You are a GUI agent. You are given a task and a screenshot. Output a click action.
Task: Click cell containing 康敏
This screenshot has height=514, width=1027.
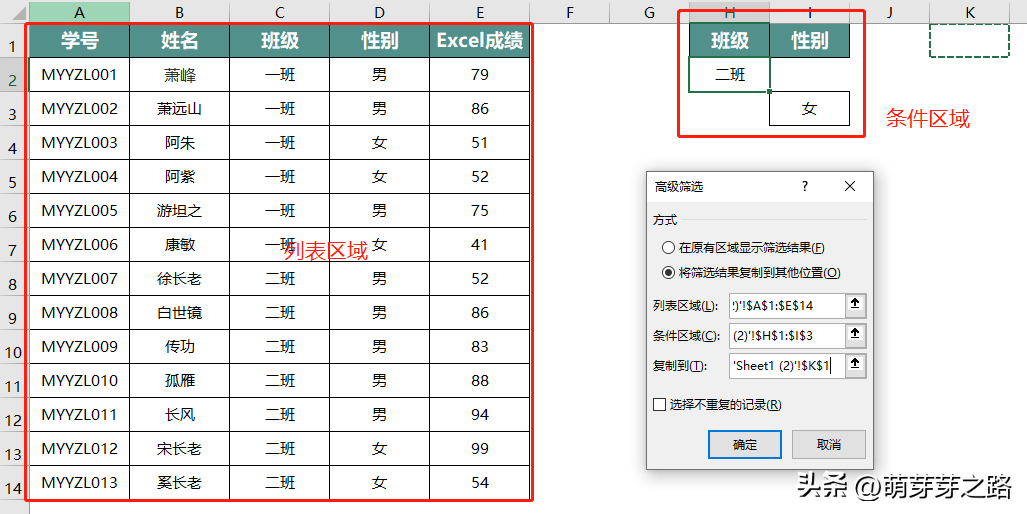click(179, 245)
